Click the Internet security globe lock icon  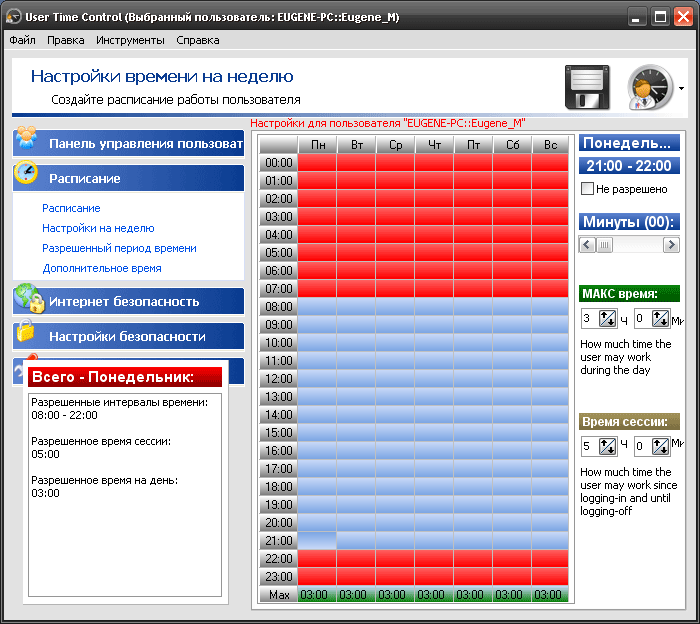[x=28, y=298]
